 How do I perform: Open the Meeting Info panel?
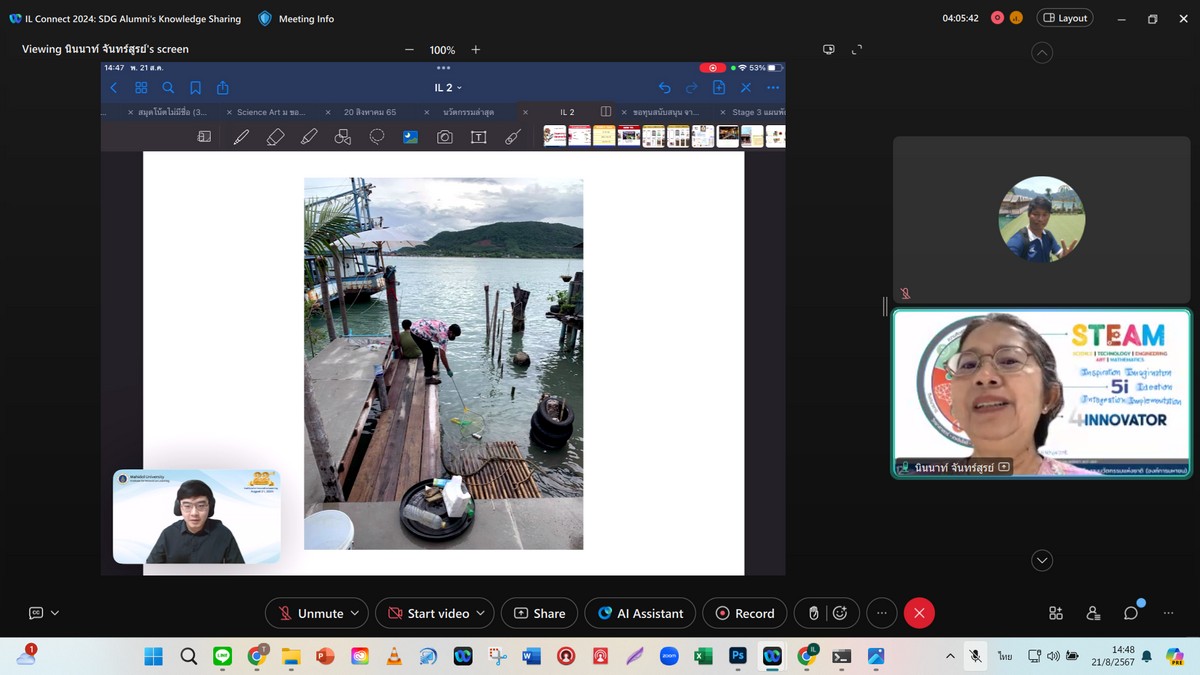296,18
